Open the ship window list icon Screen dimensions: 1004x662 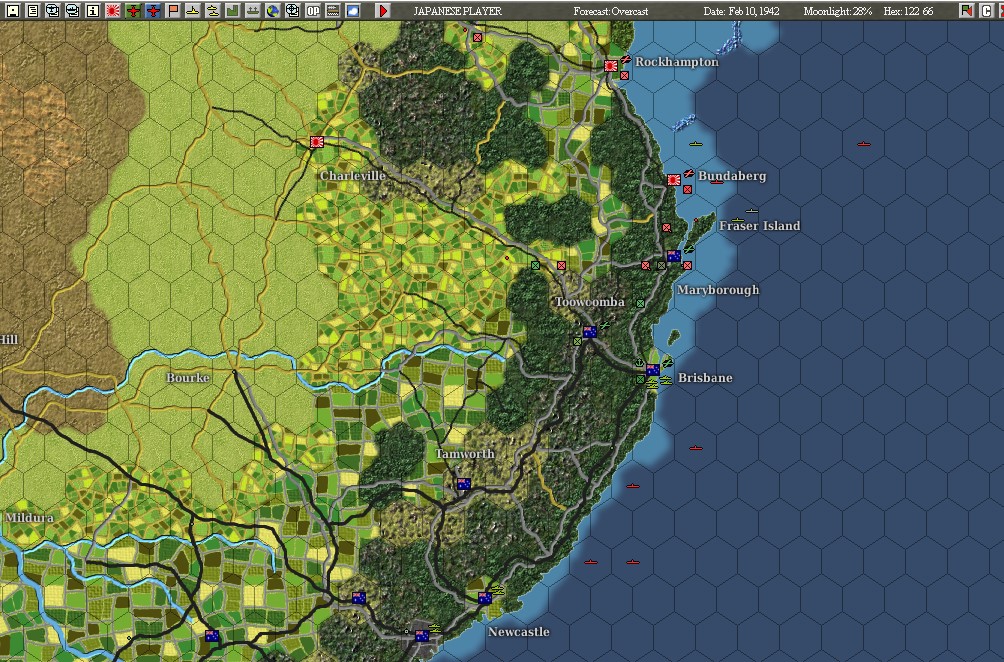72,10
